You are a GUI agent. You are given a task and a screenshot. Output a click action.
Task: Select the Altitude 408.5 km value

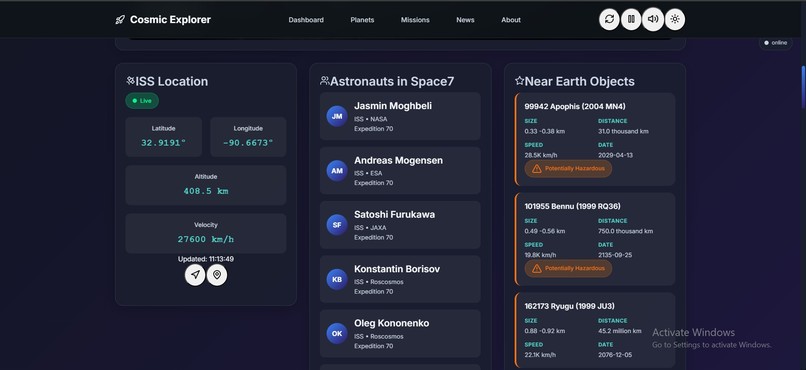(x=206, y=191)
